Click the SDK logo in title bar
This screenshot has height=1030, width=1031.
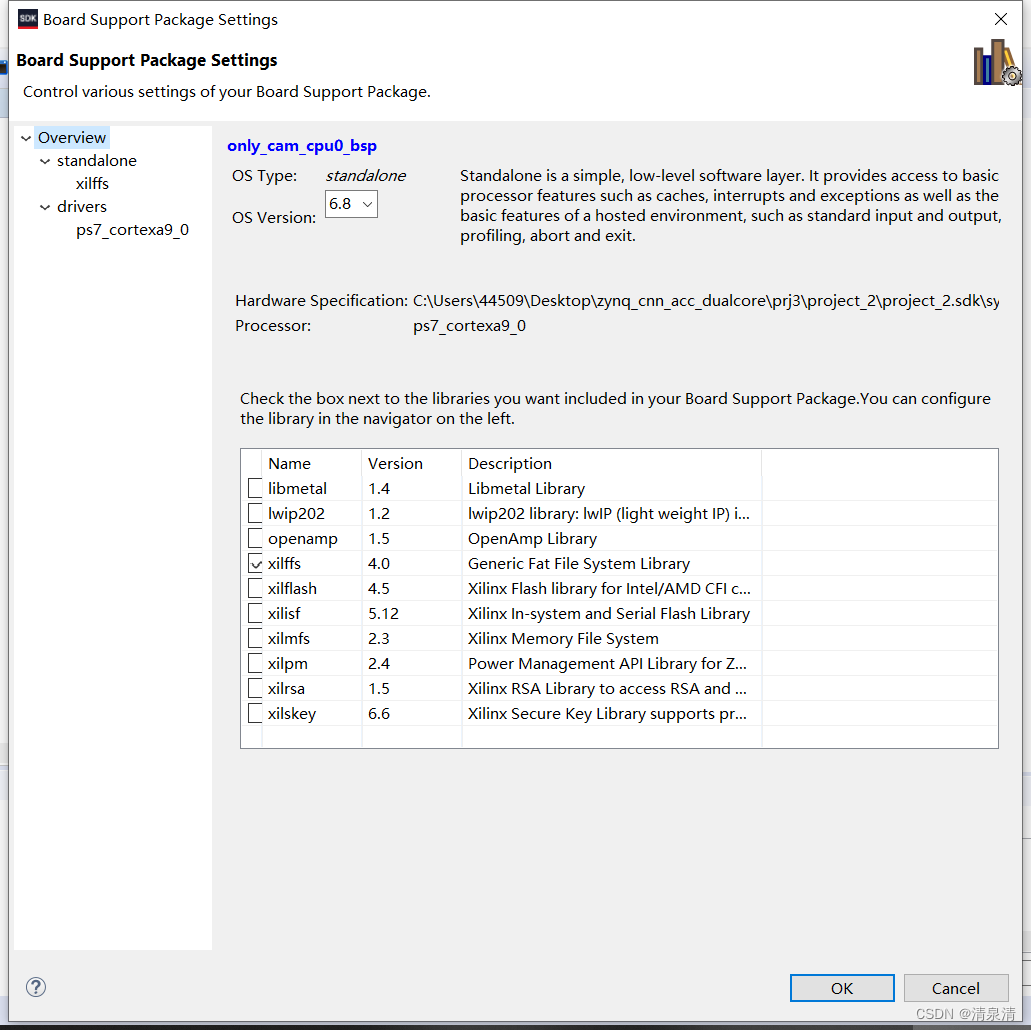(28, 19)
